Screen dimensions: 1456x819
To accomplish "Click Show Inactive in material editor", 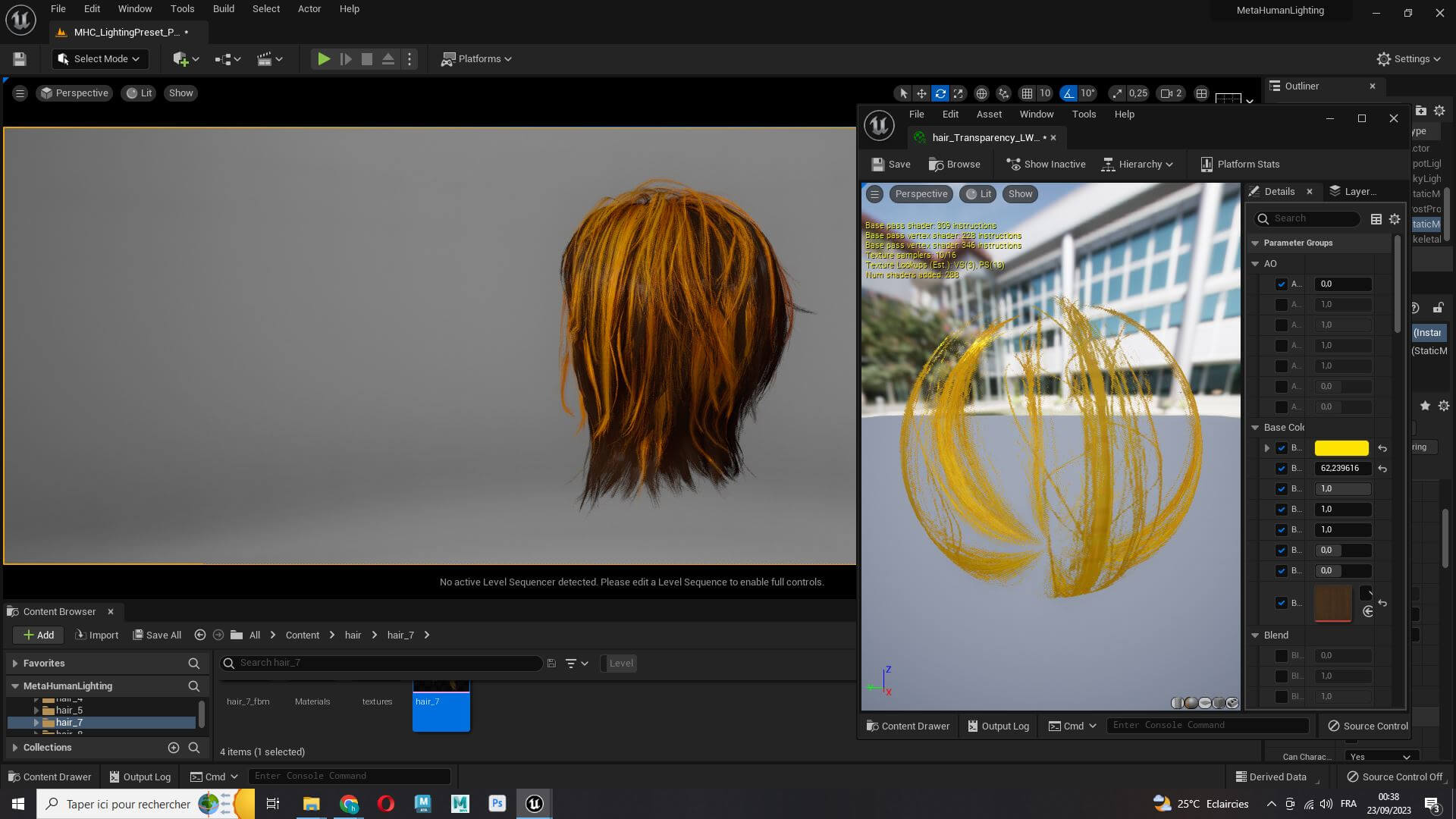I will [1046, 165].
